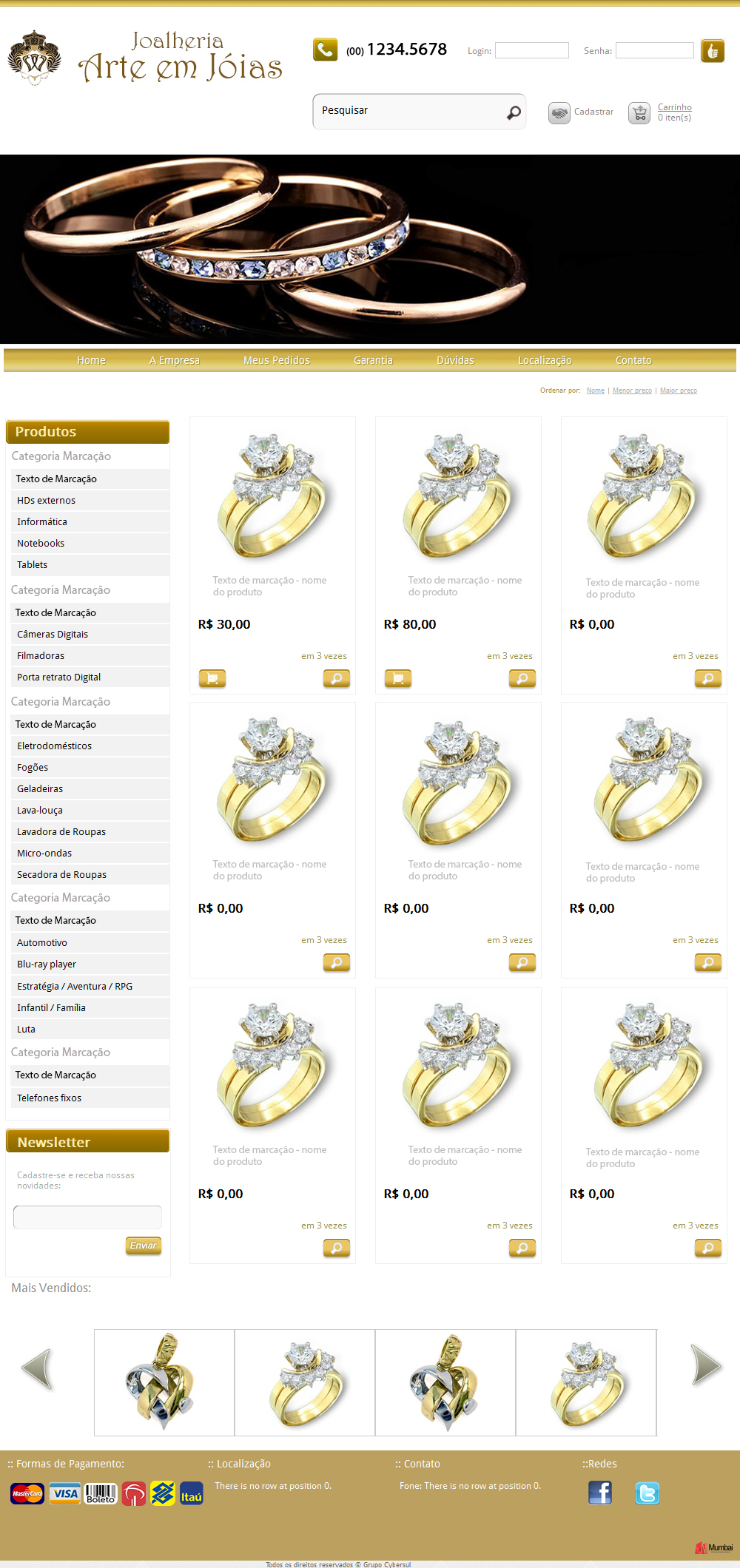
Task: Open the Facebook icon in footer
Action: pyautogui.click(x=600, y=1493)
